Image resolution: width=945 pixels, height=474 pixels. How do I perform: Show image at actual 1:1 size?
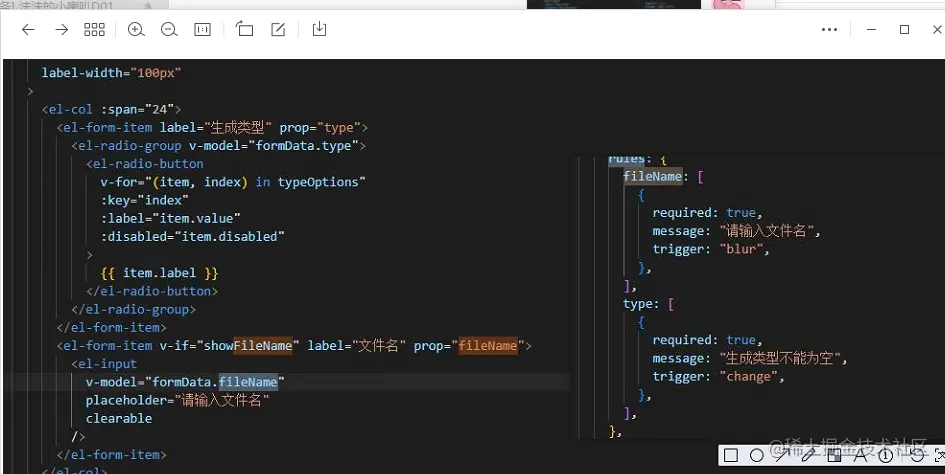202,30
